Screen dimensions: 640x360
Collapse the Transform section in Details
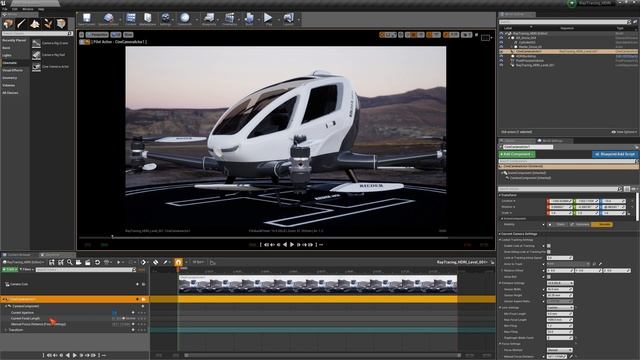point(500,195)
